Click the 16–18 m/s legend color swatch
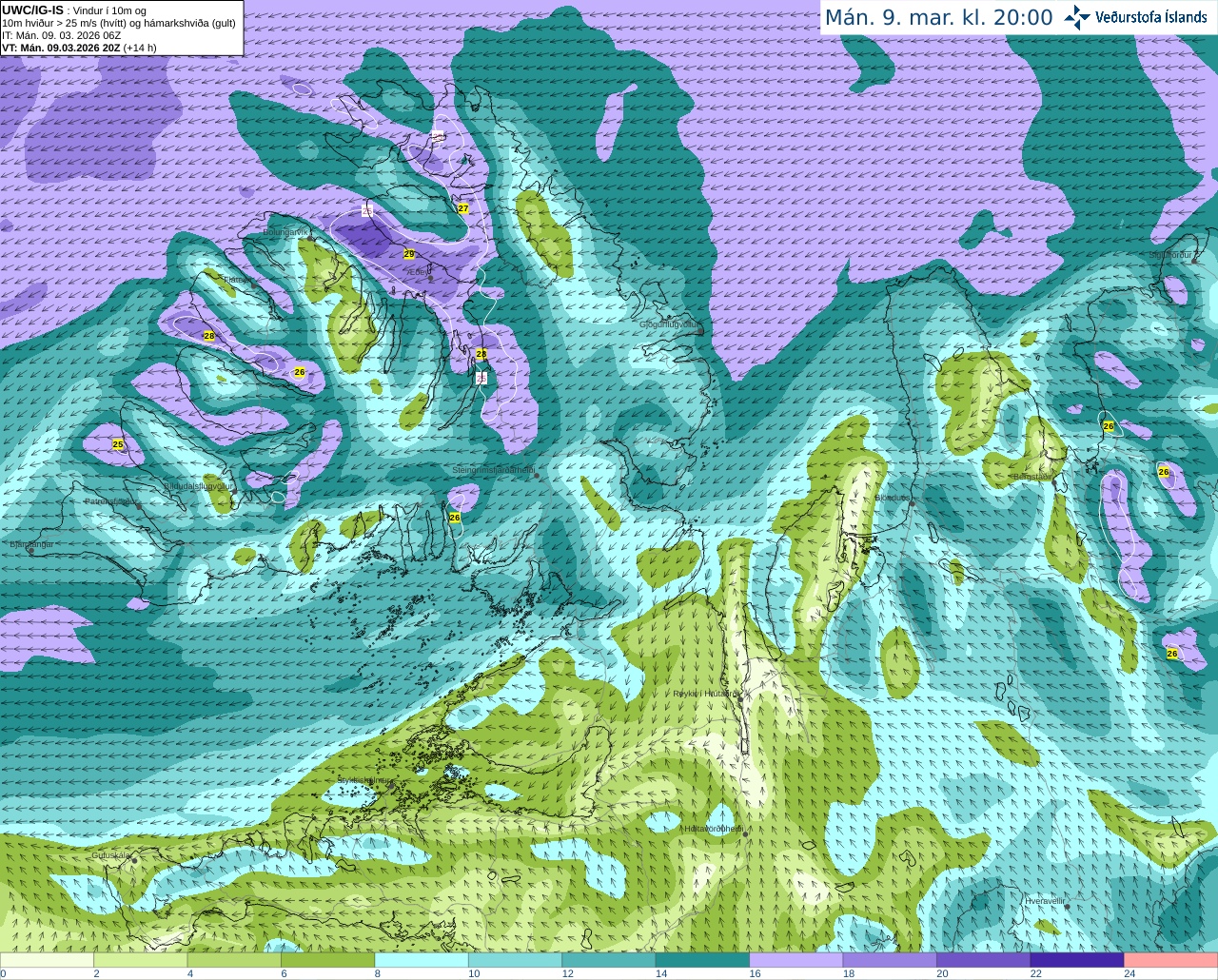Image resolution: width=1218 pixels, height=980 pixels. tap(796, 960)
